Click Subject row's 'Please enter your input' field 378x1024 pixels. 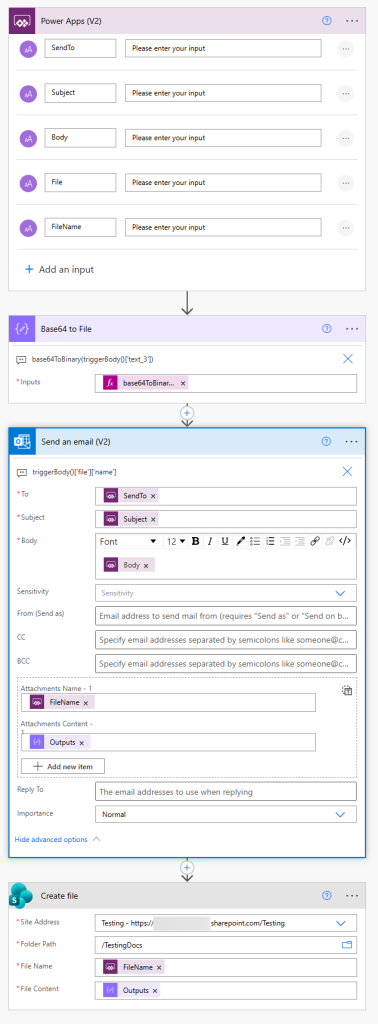[223, 93]
